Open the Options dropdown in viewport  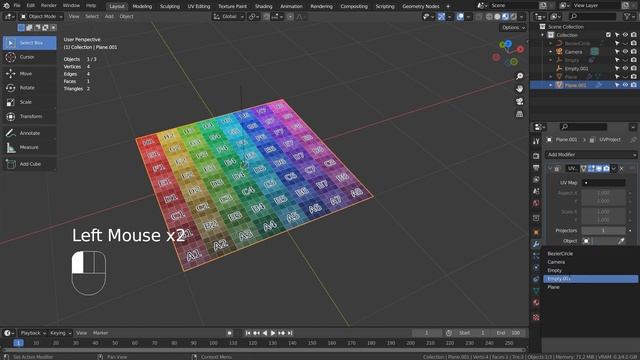513,28
